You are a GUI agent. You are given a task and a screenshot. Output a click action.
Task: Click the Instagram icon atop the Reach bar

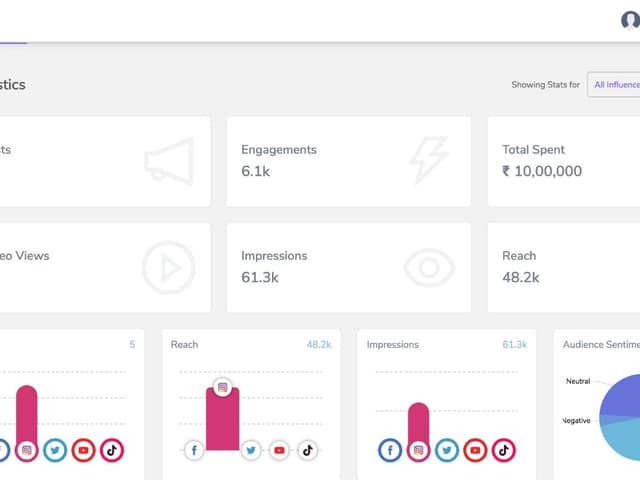click(223, 387)
